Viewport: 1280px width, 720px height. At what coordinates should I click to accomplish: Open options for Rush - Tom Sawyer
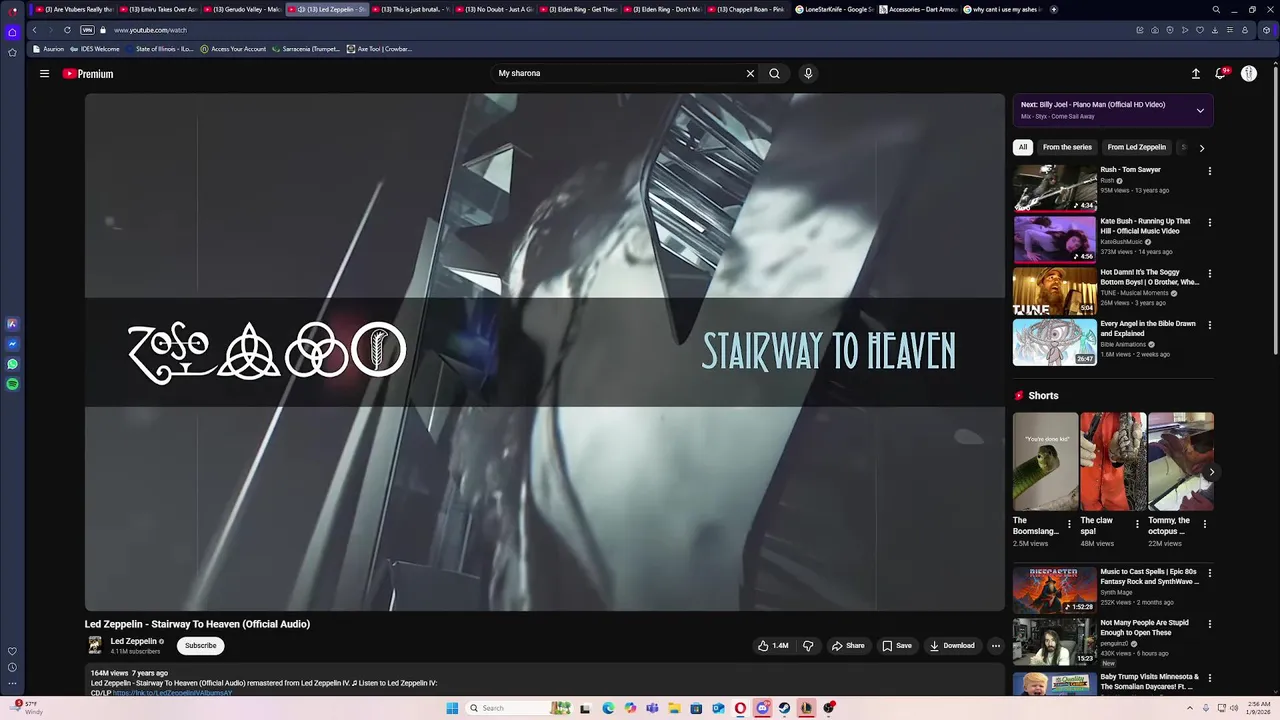(x=1209, y=171)
